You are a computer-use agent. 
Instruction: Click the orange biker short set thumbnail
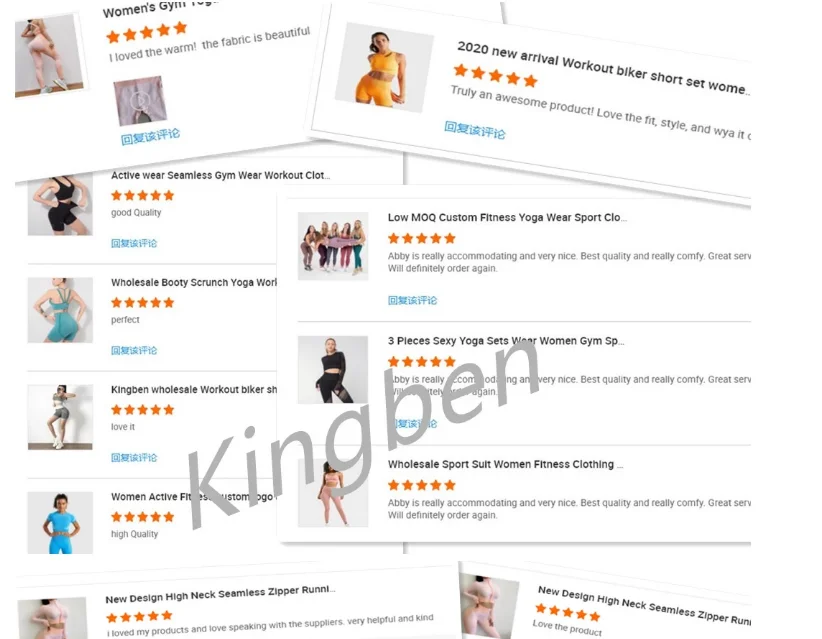[x=384, y=67]
